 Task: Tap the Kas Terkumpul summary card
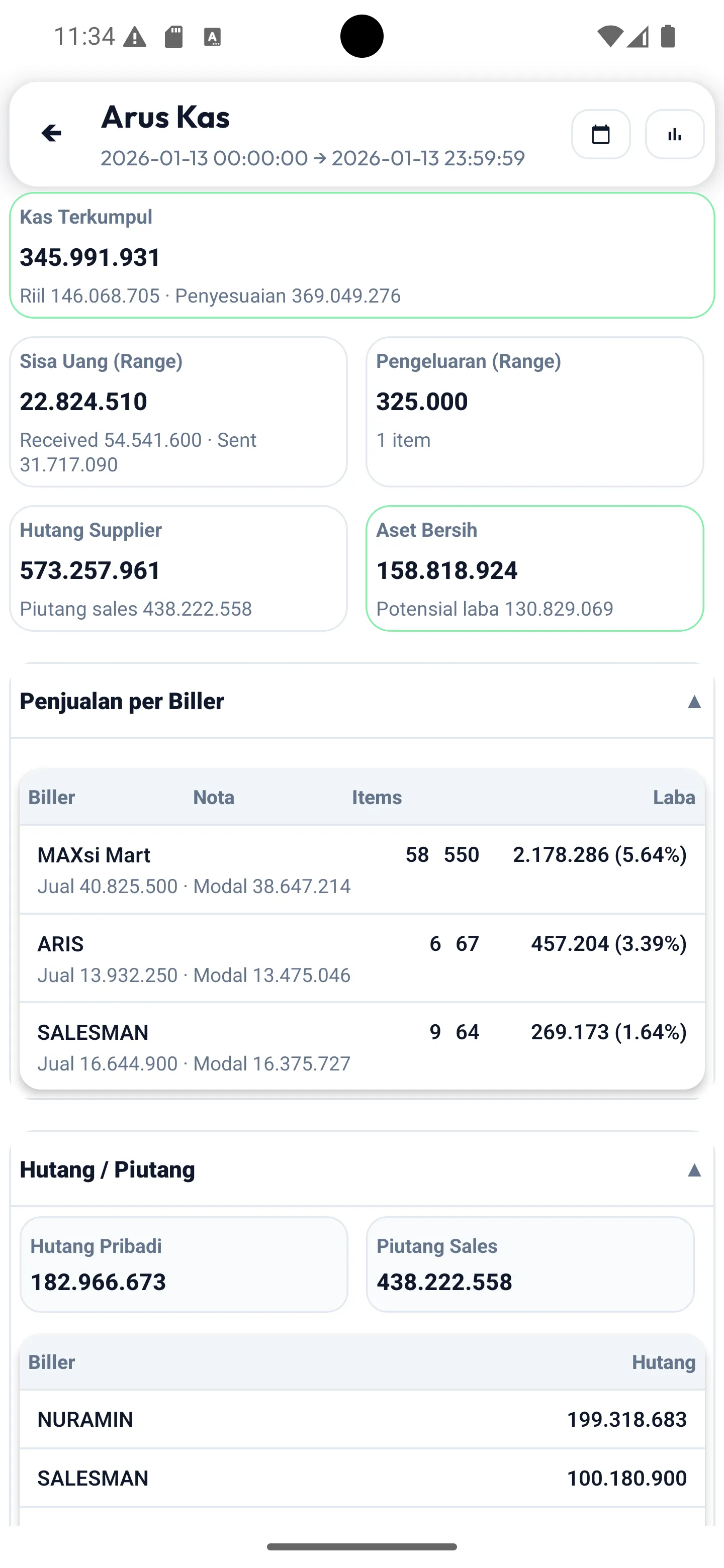[x=361, y=256]
